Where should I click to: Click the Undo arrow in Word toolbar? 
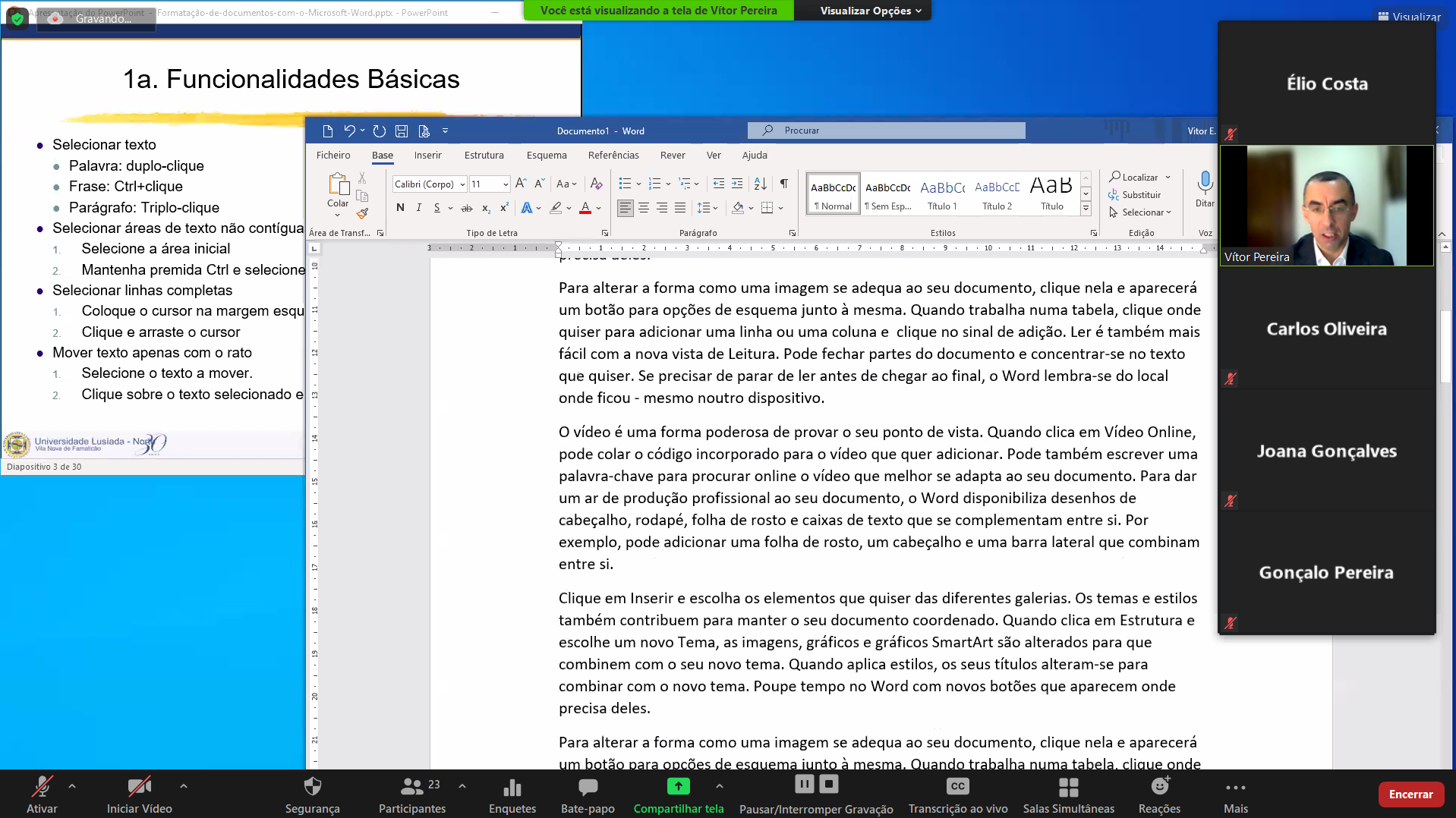coord(349,131)
